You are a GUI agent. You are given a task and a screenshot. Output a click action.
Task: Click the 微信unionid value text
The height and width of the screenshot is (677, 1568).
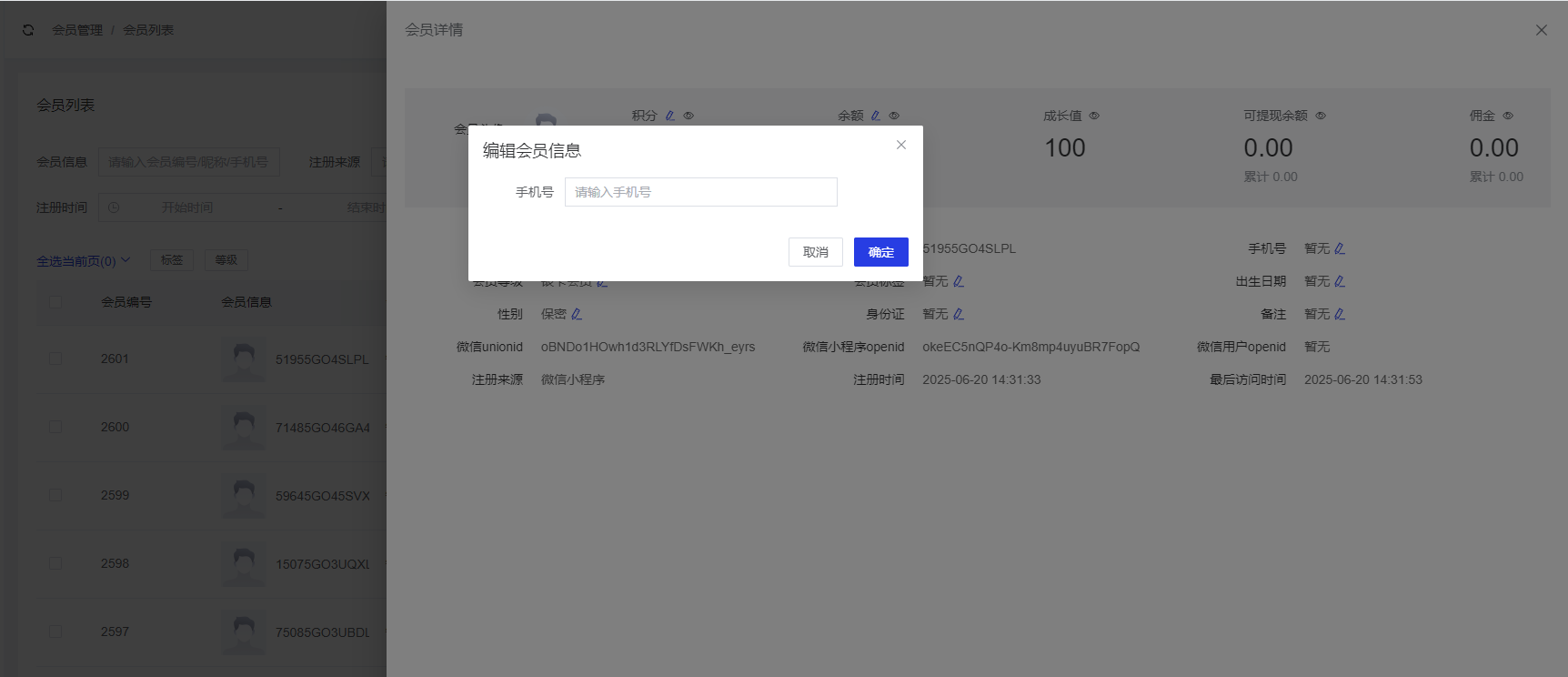(x=648, y=347)
